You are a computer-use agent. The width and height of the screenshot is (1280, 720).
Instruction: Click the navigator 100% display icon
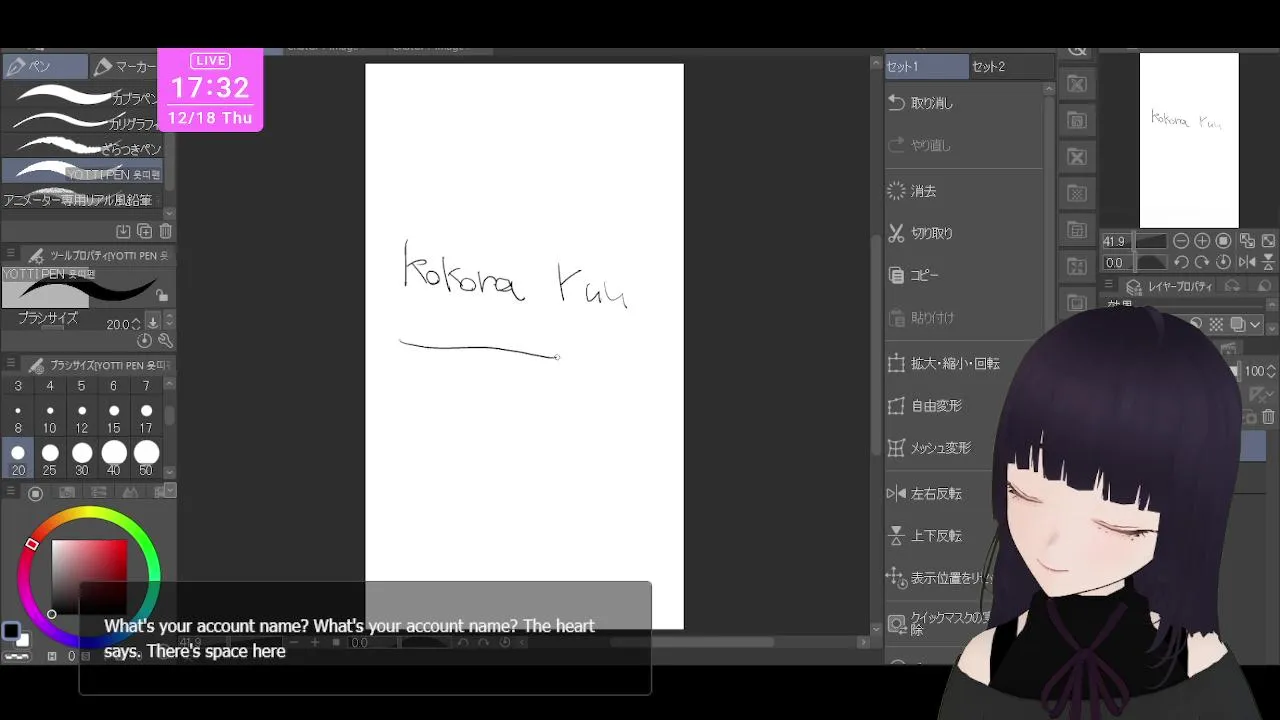[x=1224, y=241]
